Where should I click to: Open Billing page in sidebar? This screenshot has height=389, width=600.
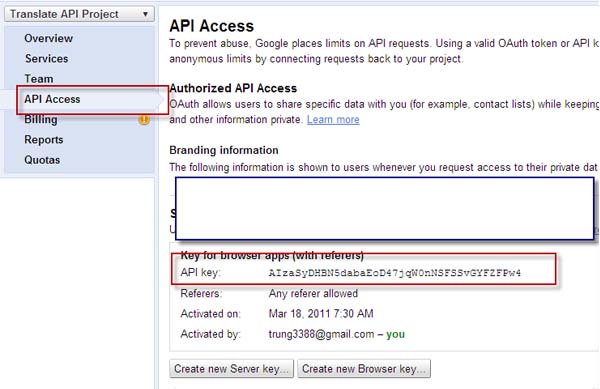point(41,119)
